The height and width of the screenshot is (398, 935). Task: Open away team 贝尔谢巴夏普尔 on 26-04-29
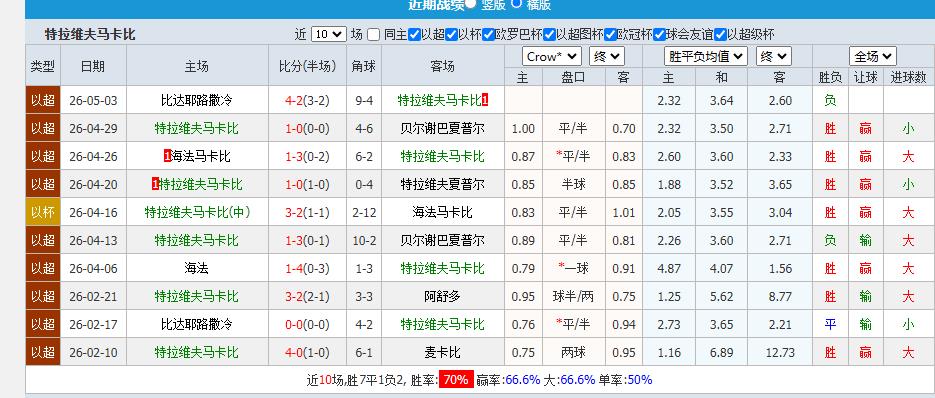[442, 128]
